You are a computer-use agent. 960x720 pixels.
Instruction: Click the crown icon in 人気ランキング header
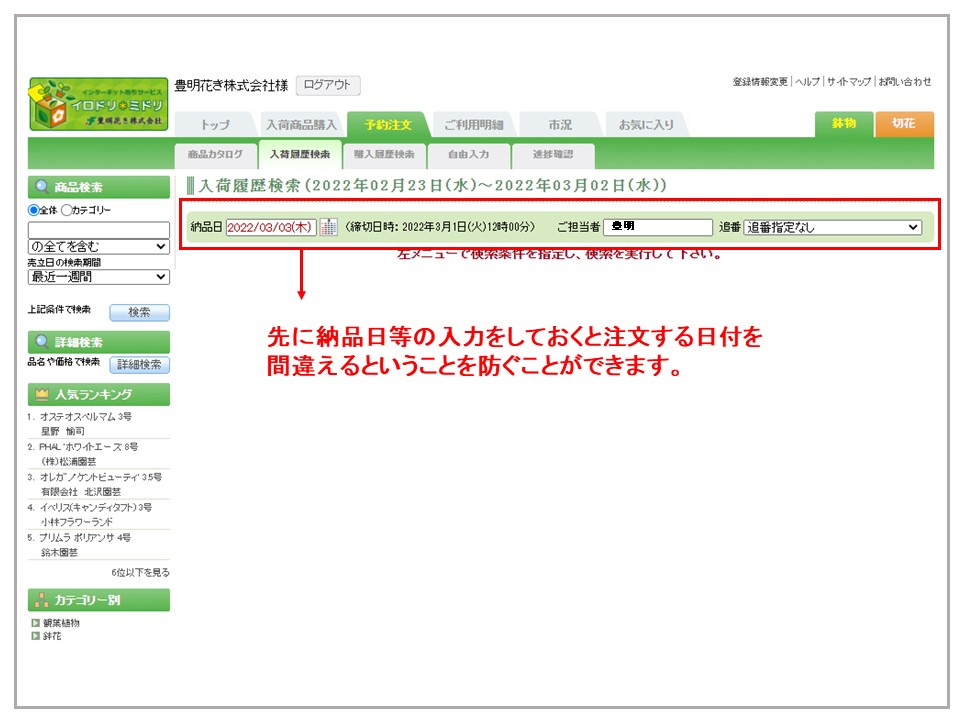42,394
